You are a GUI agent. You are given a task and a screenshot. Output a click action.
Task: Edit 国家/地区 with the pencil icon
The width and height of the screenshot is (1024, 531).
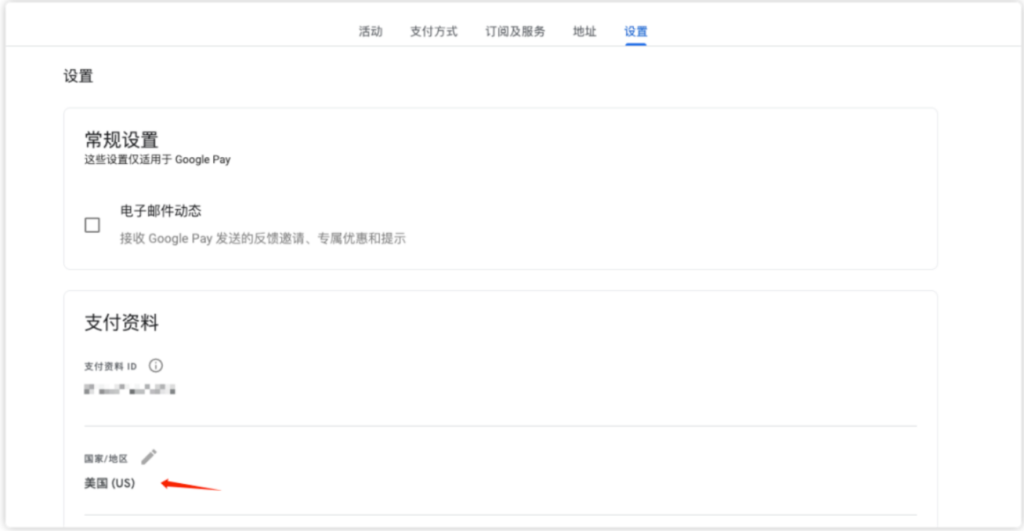(149, 457)
